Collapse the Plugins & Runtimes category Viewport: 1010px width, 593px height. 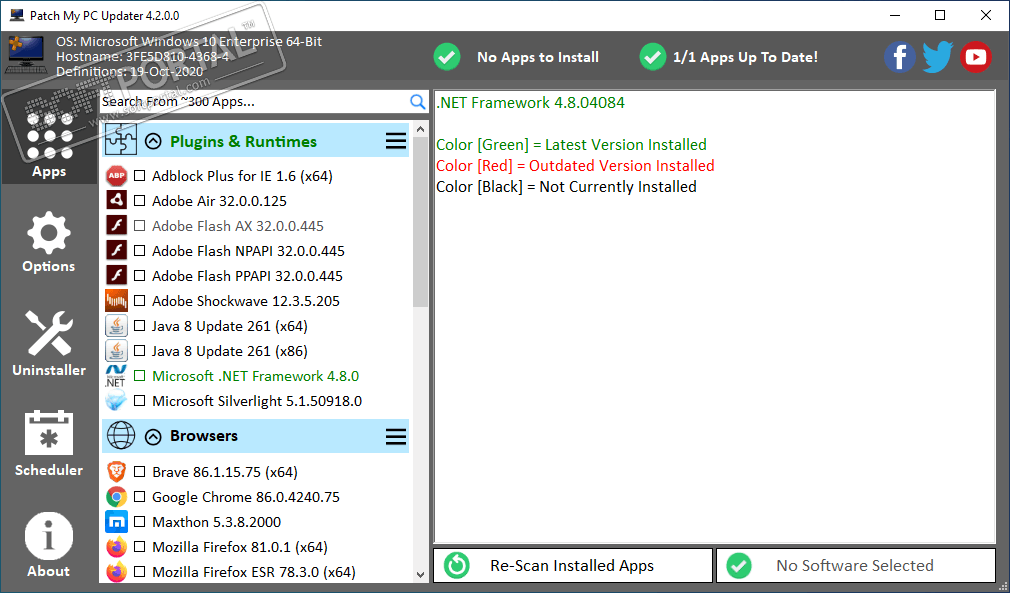click(153, 141)
